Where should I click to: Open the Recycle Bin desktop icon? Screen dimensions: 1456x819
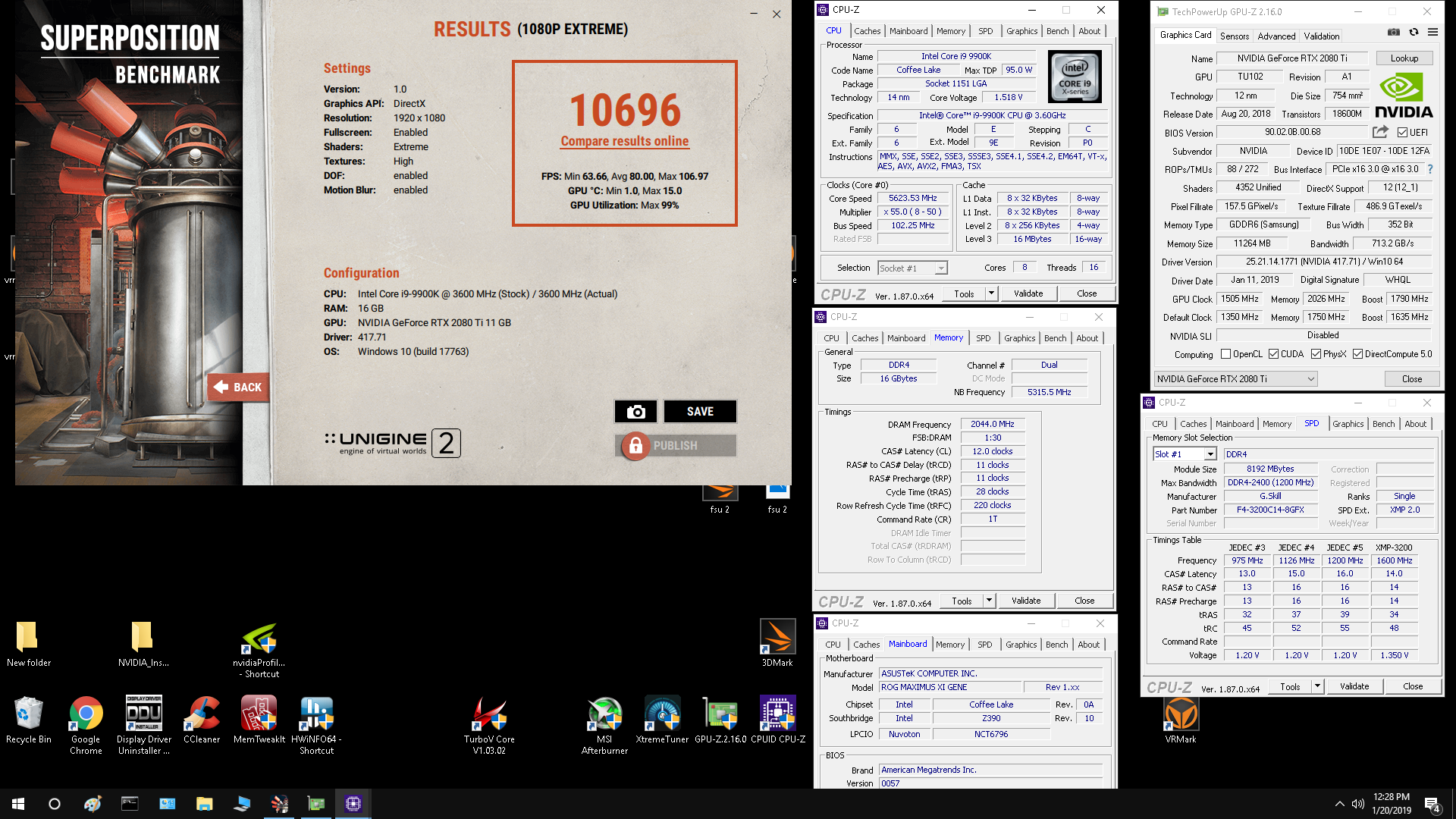28,720
